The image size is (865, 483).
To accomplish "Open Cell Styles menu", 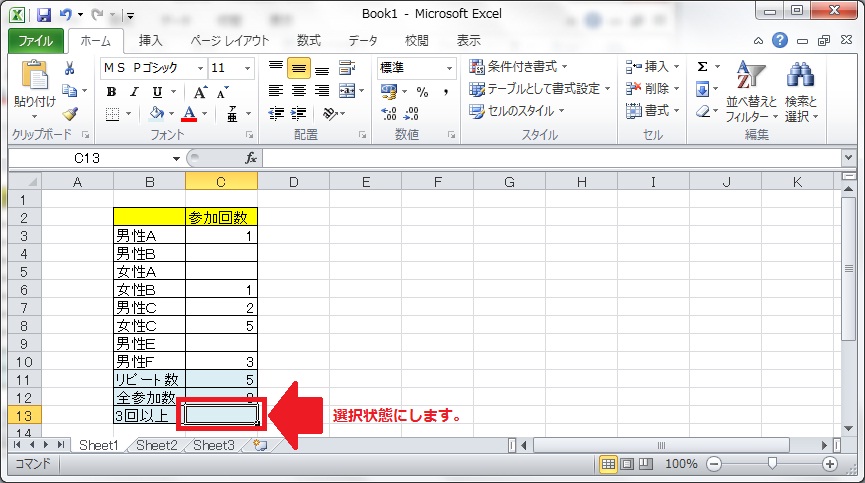I will click(516, 111).
